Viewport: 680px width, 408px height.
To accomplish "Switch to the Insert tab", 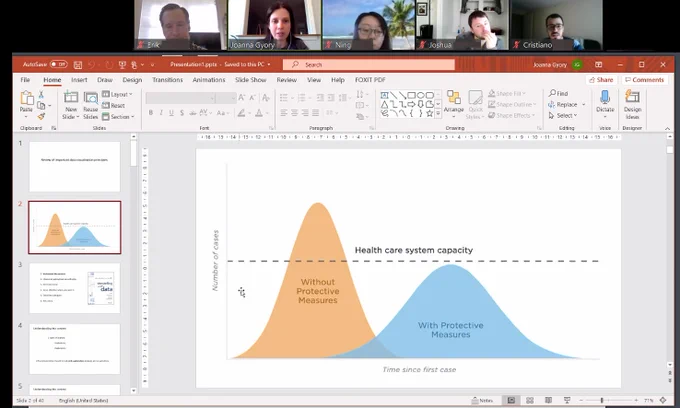I will click(x=79, y=80).
